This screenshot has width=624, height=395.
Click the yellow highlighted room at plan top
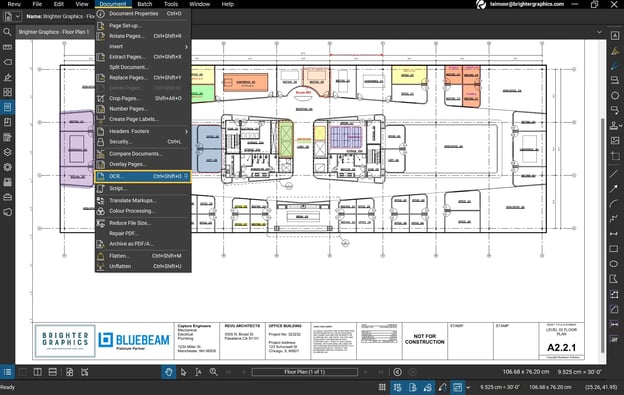tap(409, 75)
